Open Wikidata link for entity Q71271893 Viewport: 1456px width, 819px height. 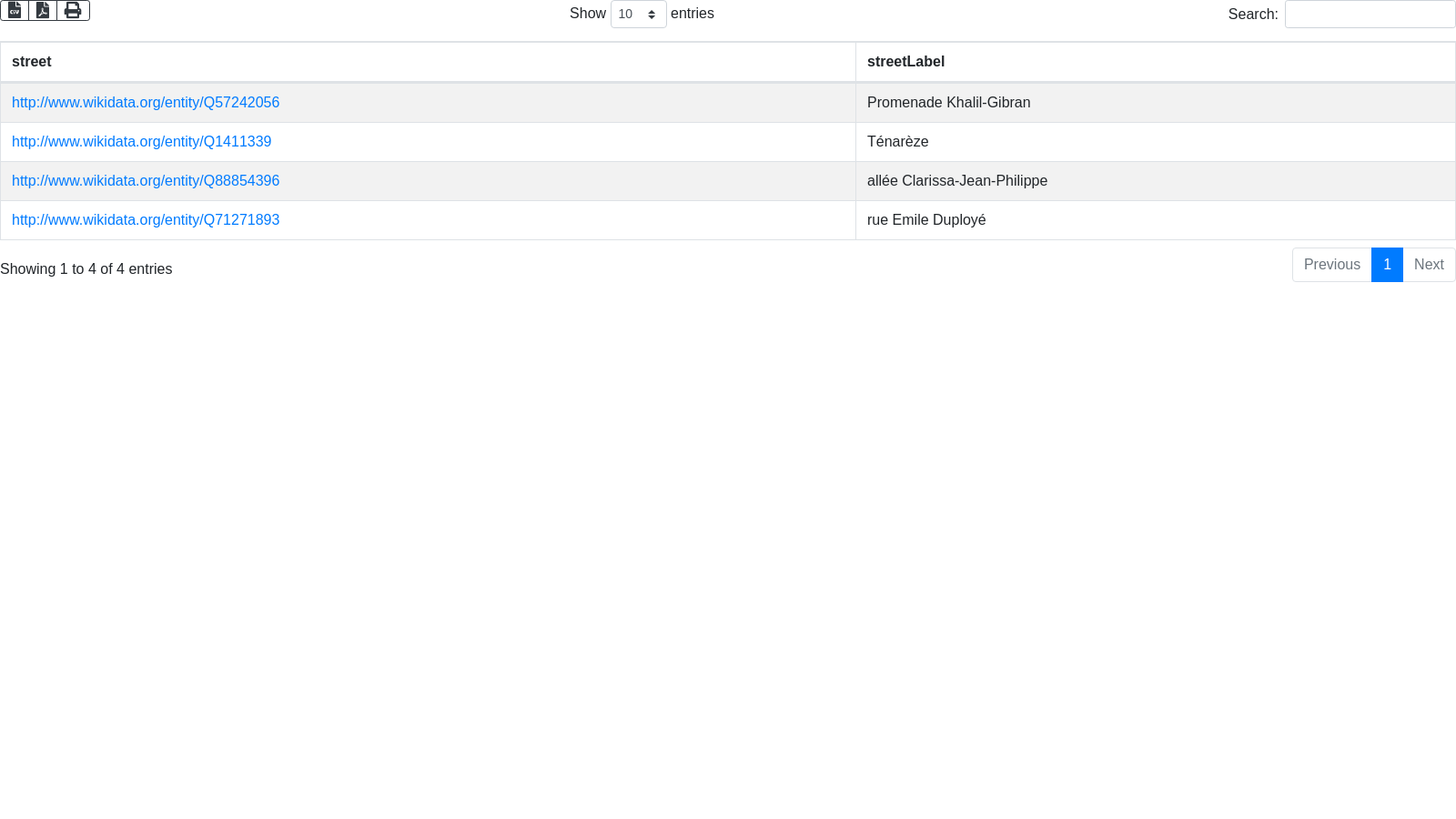(146, 220)
